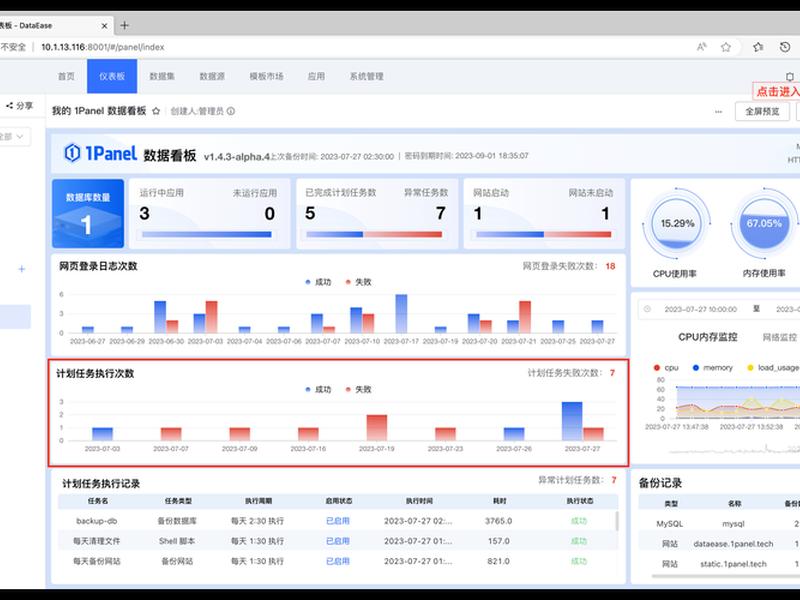Click dataease.1panel.tech in 备份记录 table
This screenshot has height=600, width=800.
[733, 544]
